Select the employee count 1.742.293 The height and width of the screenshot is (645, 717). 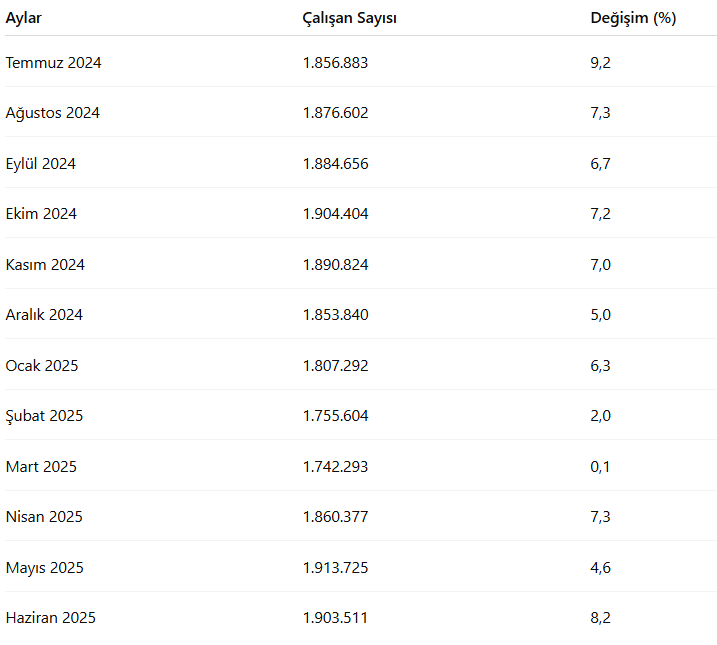pos(335,467)
